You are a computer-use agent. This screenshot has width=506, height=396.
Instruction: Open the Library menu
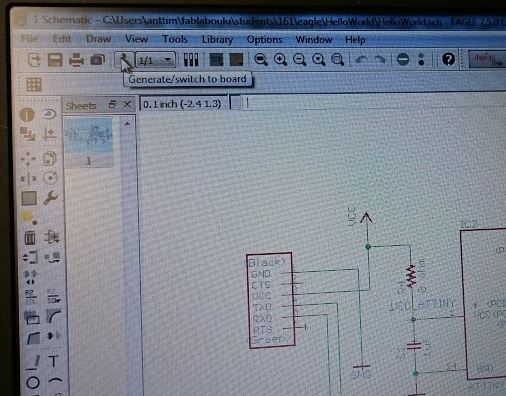tap(217, 39)
